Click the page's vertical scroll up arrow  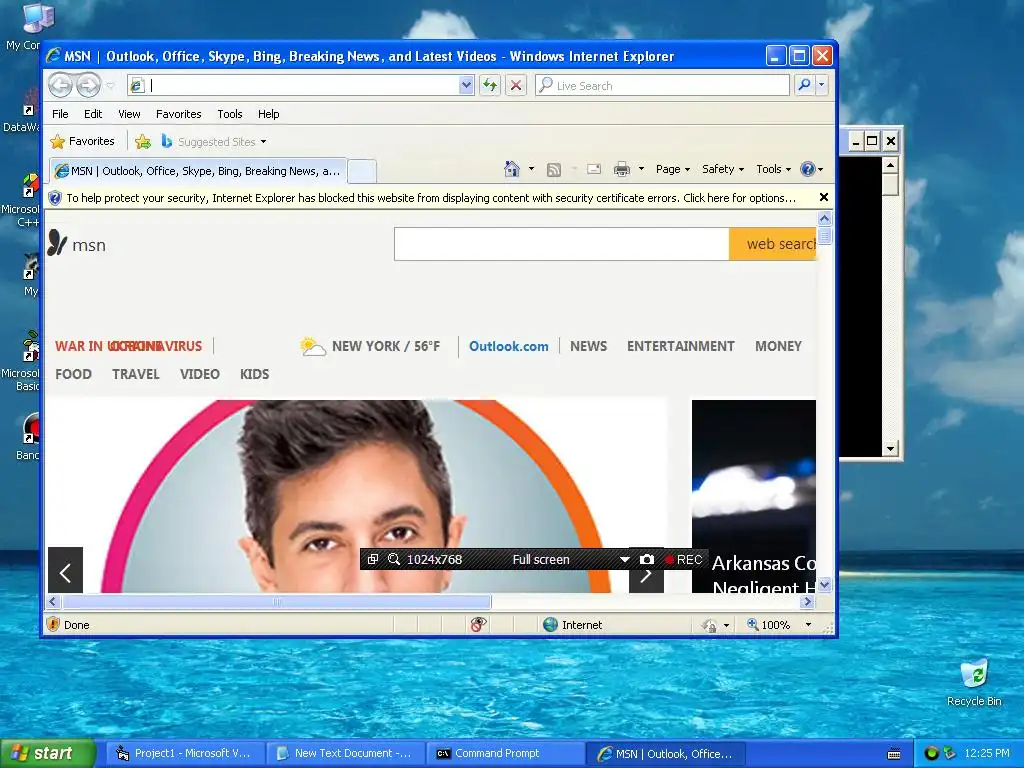coord(824,218)
